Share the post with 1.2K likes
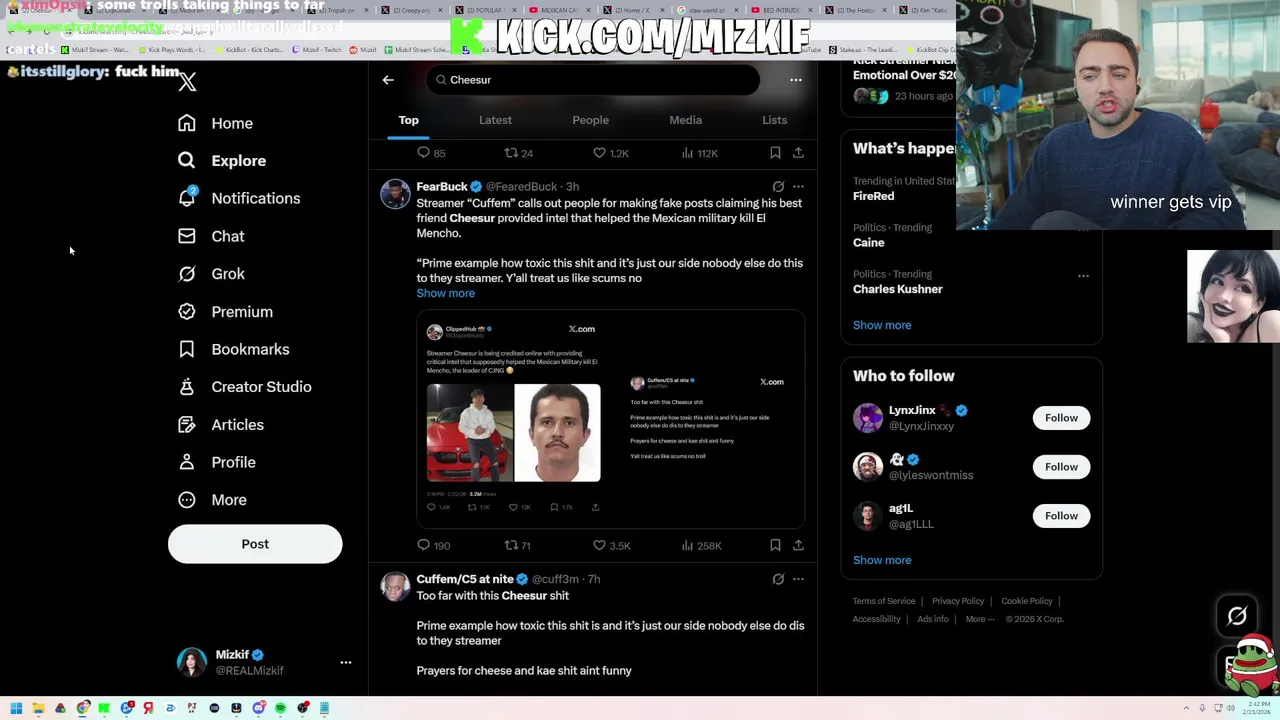This screenshot has width=1280, height=720. click(x=798, y=153)
